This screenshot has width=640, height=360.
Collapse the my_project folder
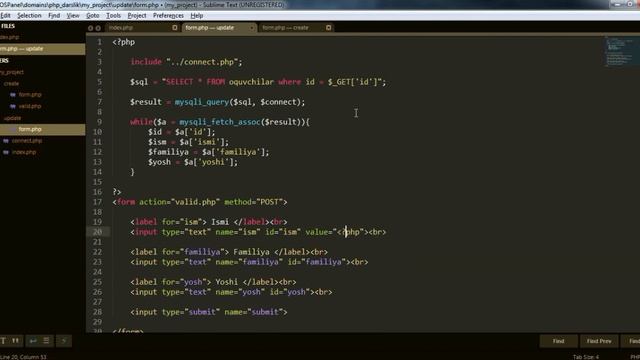[x=12, y=72]
